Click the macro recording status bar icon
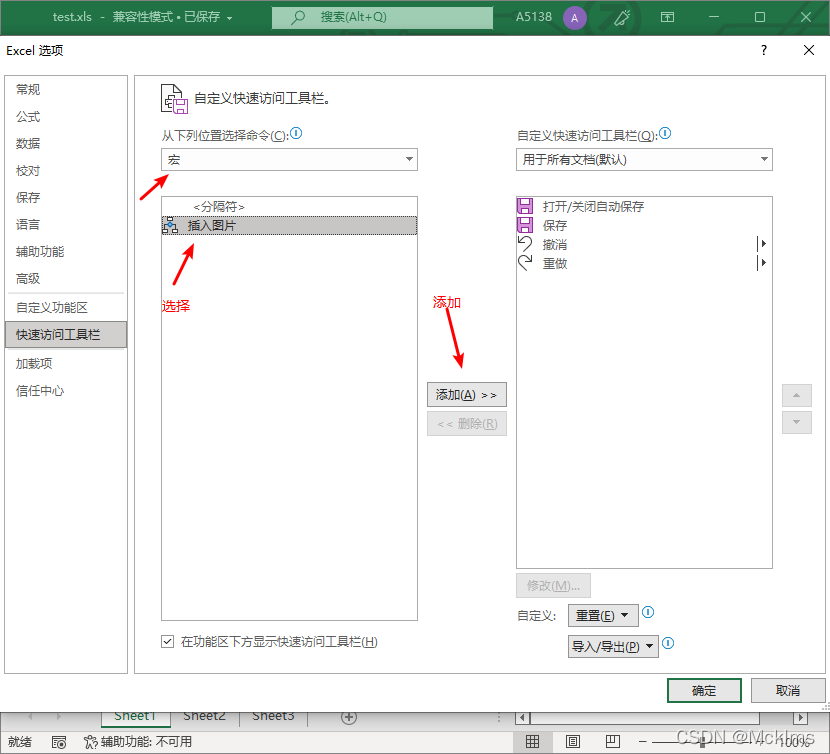This screenshot has width=830, height=754. tap(59, 742)
